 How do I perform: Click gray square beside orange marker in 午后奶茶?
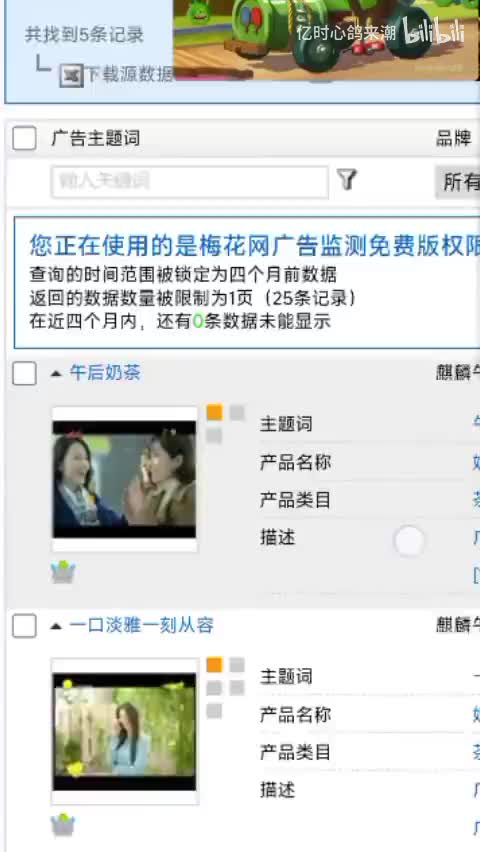tap(237, 412)
